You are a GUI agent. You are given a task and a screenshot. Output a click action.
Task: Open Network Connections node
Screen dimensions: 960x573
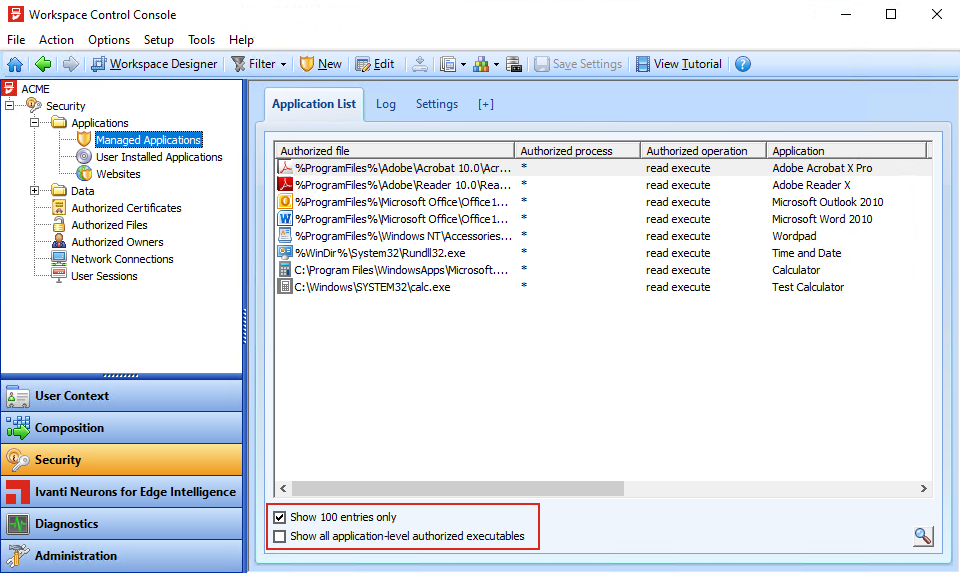122,259
